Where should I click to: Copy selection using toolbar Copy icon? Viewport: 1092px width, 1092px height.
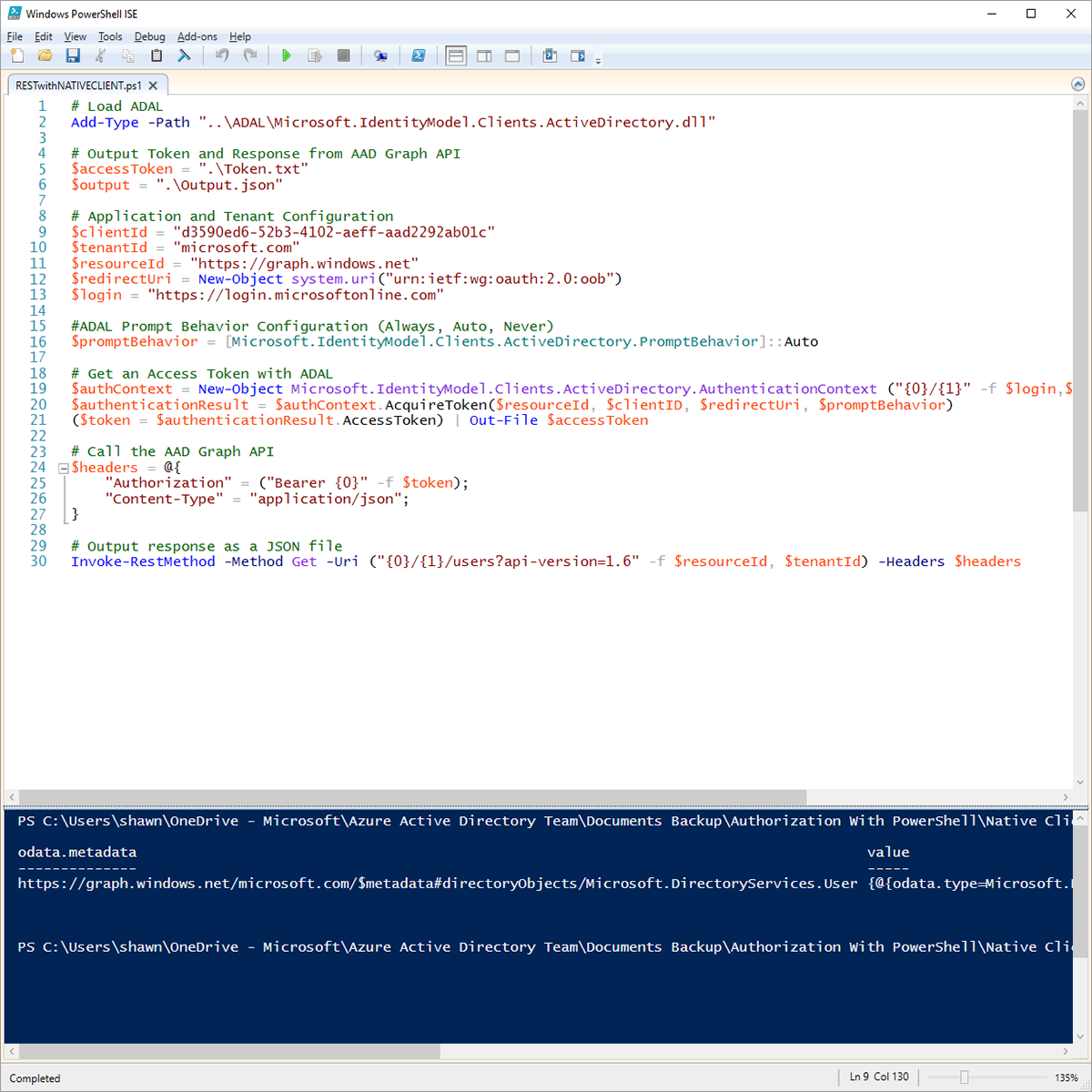point(128,56)
